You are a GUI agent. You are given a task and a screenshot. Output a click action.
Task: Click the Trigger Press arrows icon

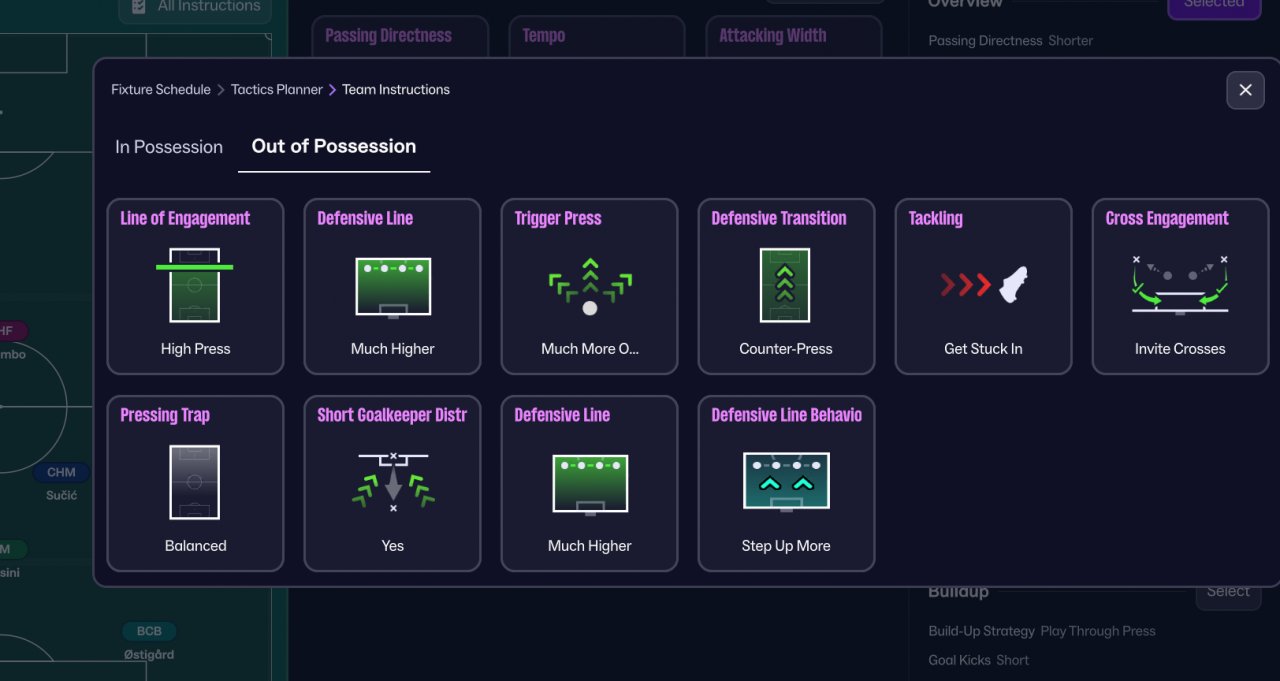tap(590, 286)
